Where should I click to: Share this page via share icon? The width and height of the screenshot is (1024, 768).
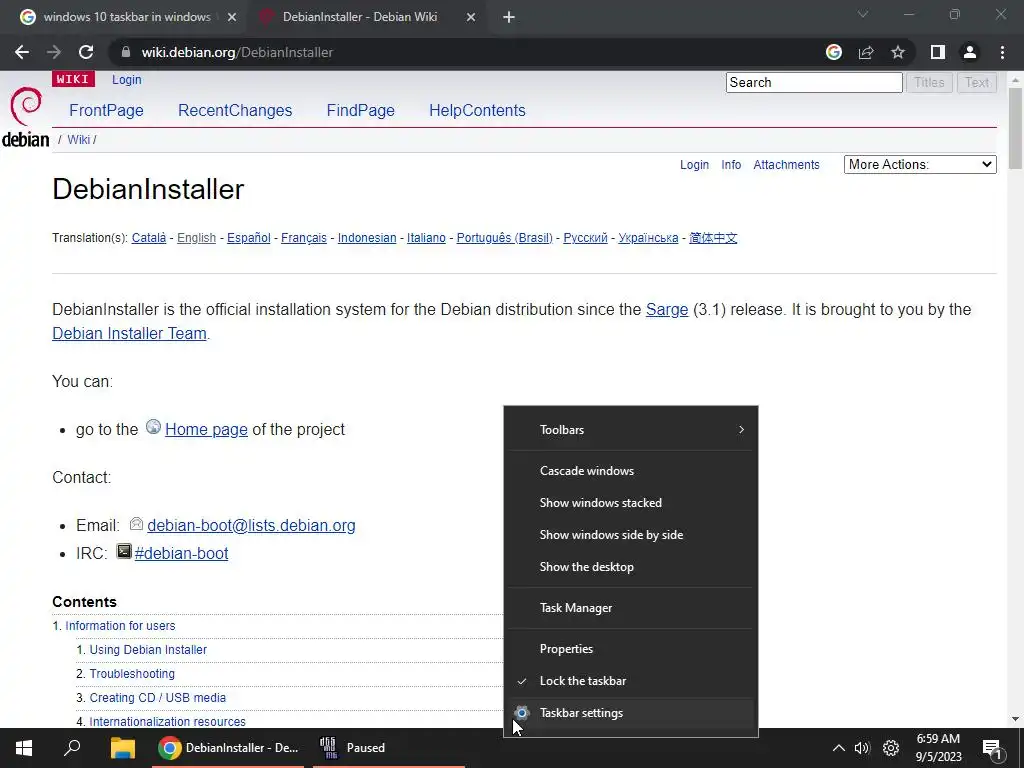tap(866, 52)
